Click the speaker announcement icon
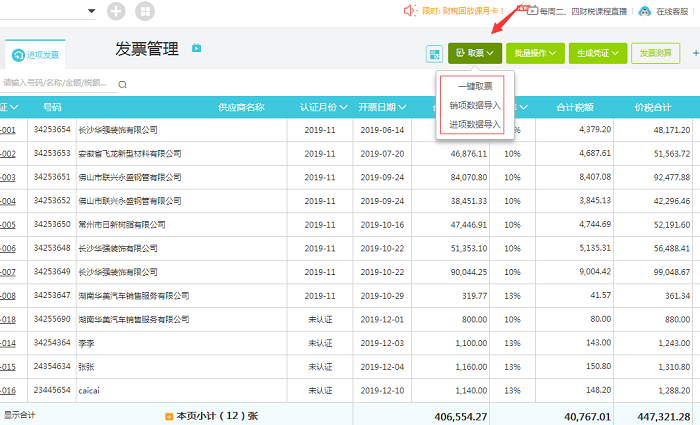700x425 pixels. [x=410, y=10]
